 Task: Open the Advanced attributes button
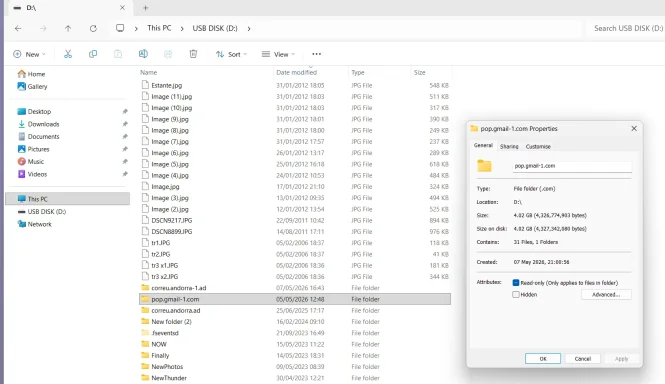[606, 294]
